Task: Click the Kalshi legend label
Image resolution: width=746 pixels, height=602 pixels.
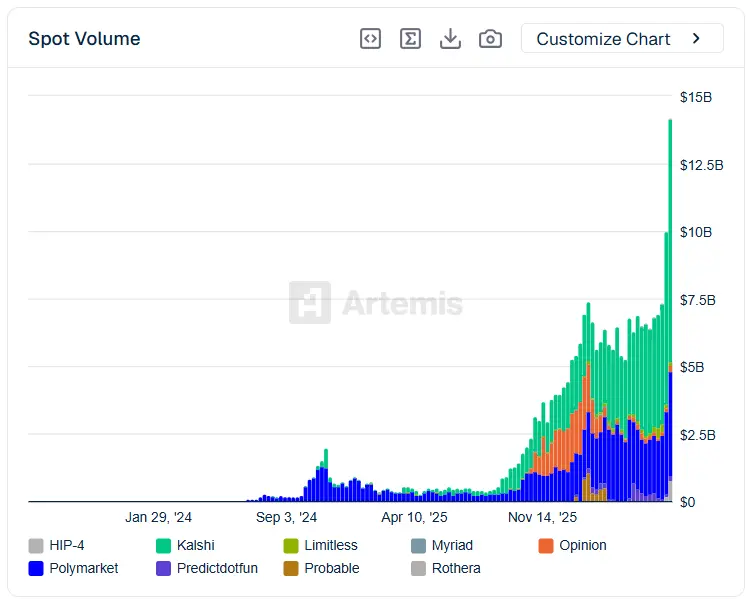Action: pos(196,545)
